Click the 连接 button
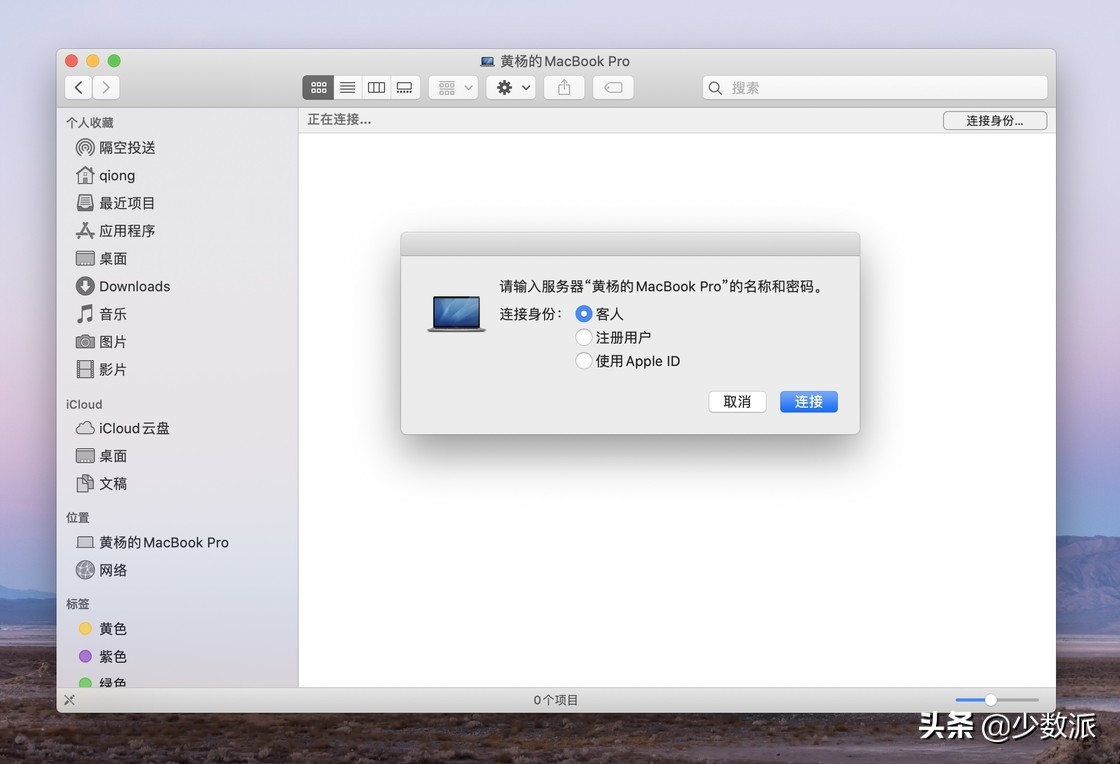 (x=808, y=402)
